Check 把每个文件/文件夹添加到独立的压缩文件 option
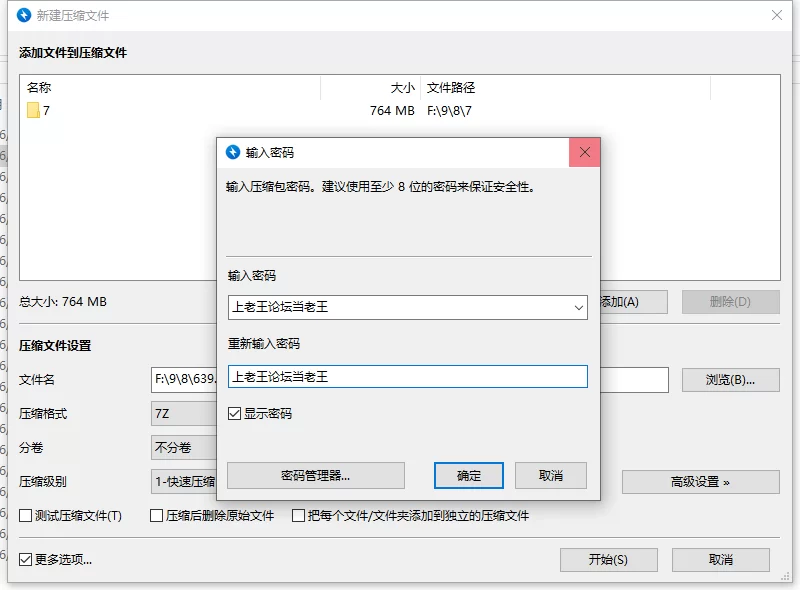 [298, 515]
